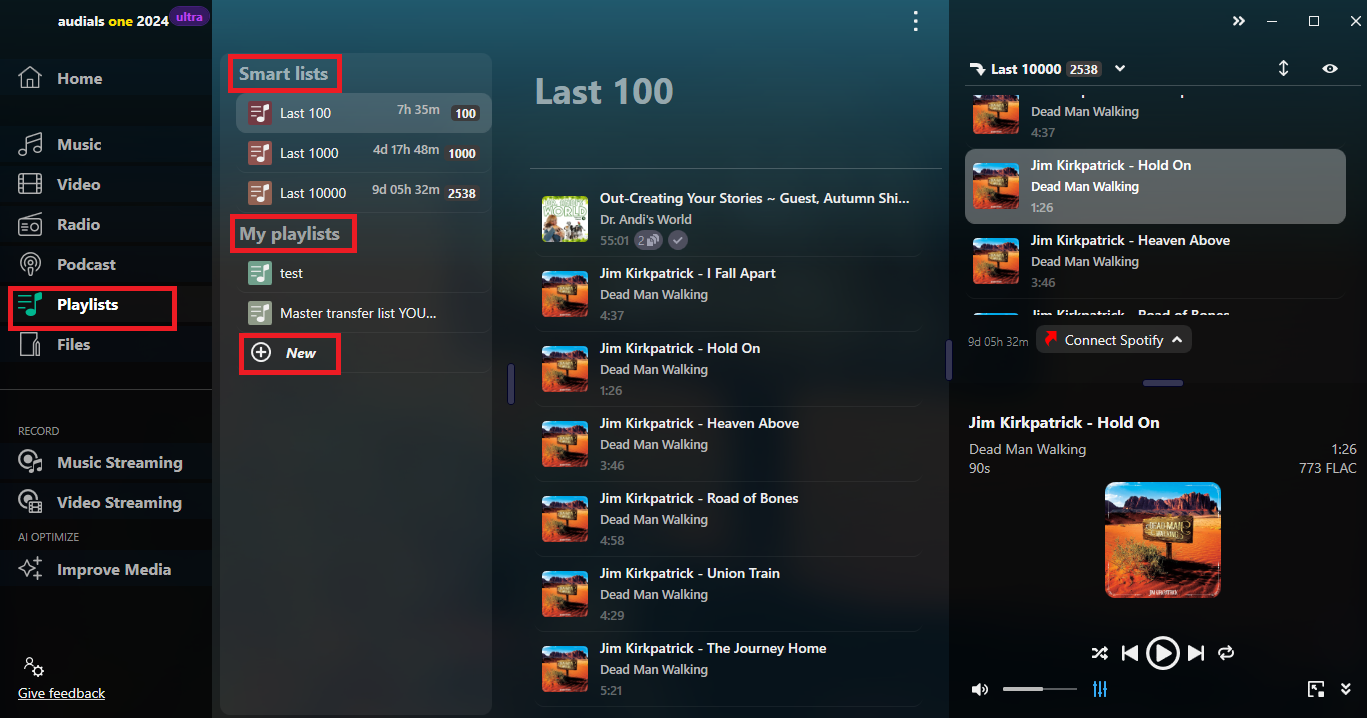Select Heaven Above track in center list

(x=729, y=444)
